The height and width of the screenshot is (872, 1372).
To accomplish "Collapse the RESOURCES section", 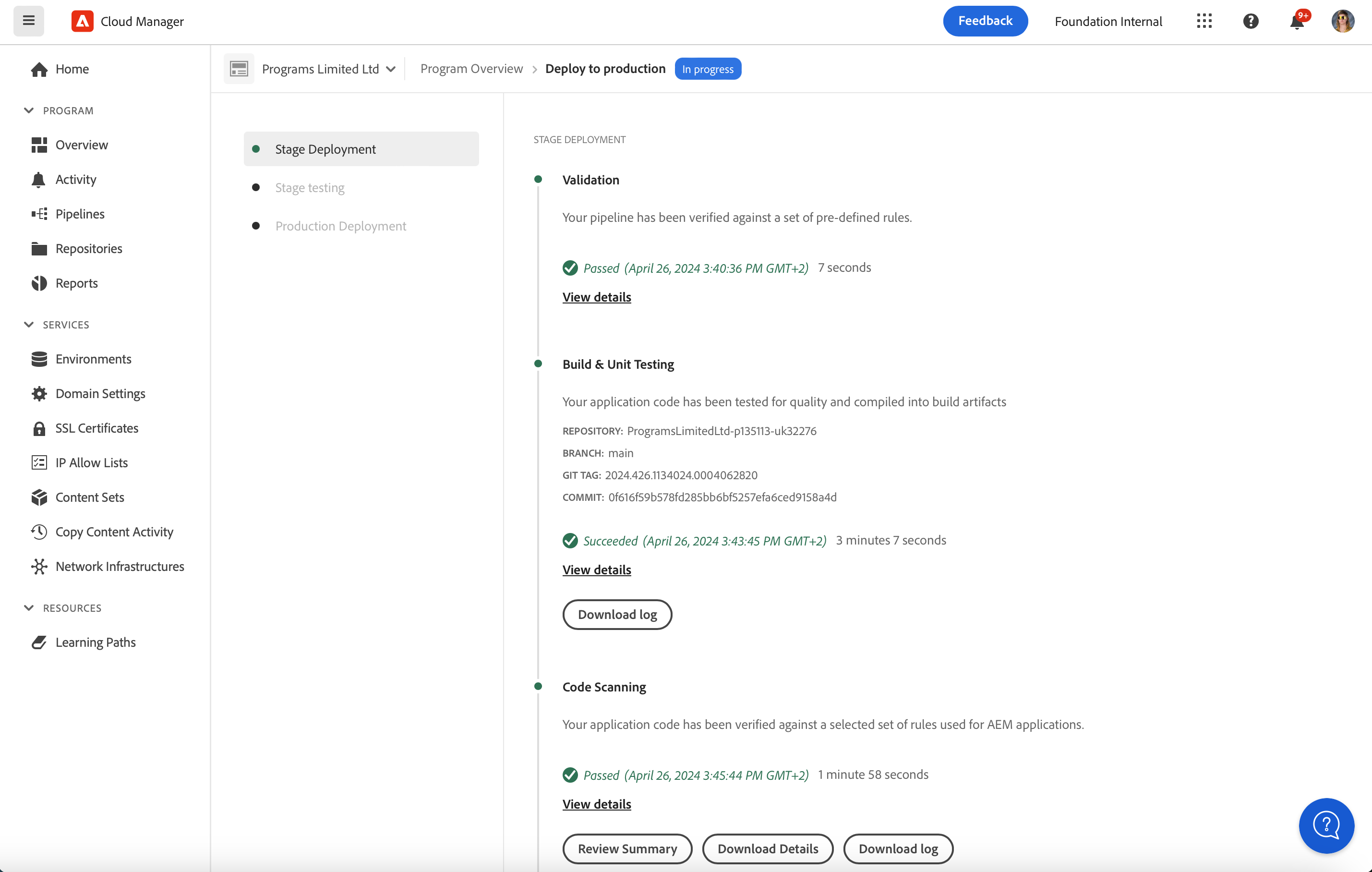I will [x=29, y=608].
